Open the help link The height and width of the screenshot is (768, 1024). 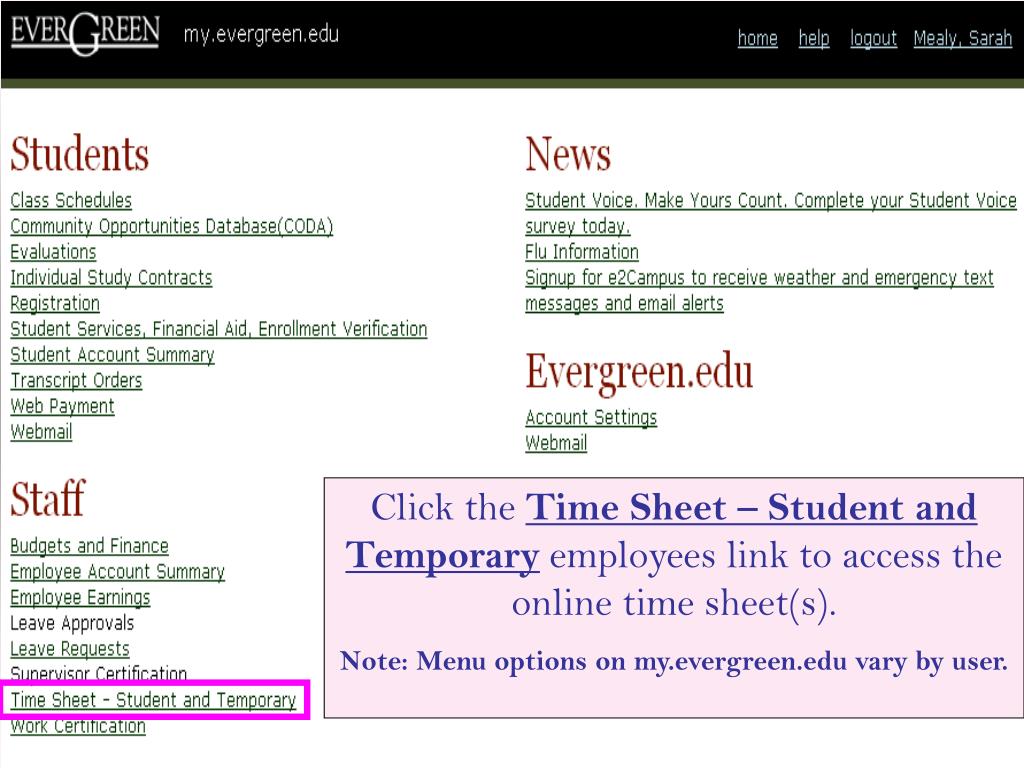[x=814, y=39]
